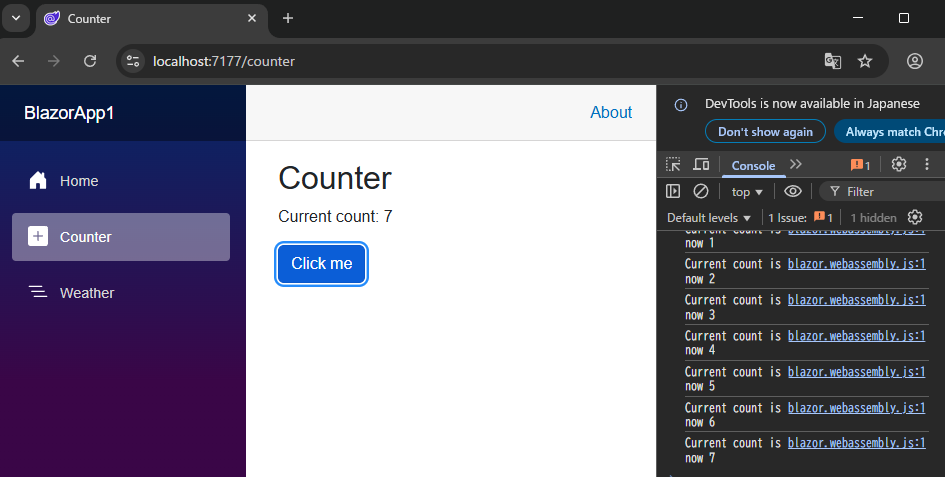Open the About link
This screenshot has height=477, width=945.
coord(611,112)
